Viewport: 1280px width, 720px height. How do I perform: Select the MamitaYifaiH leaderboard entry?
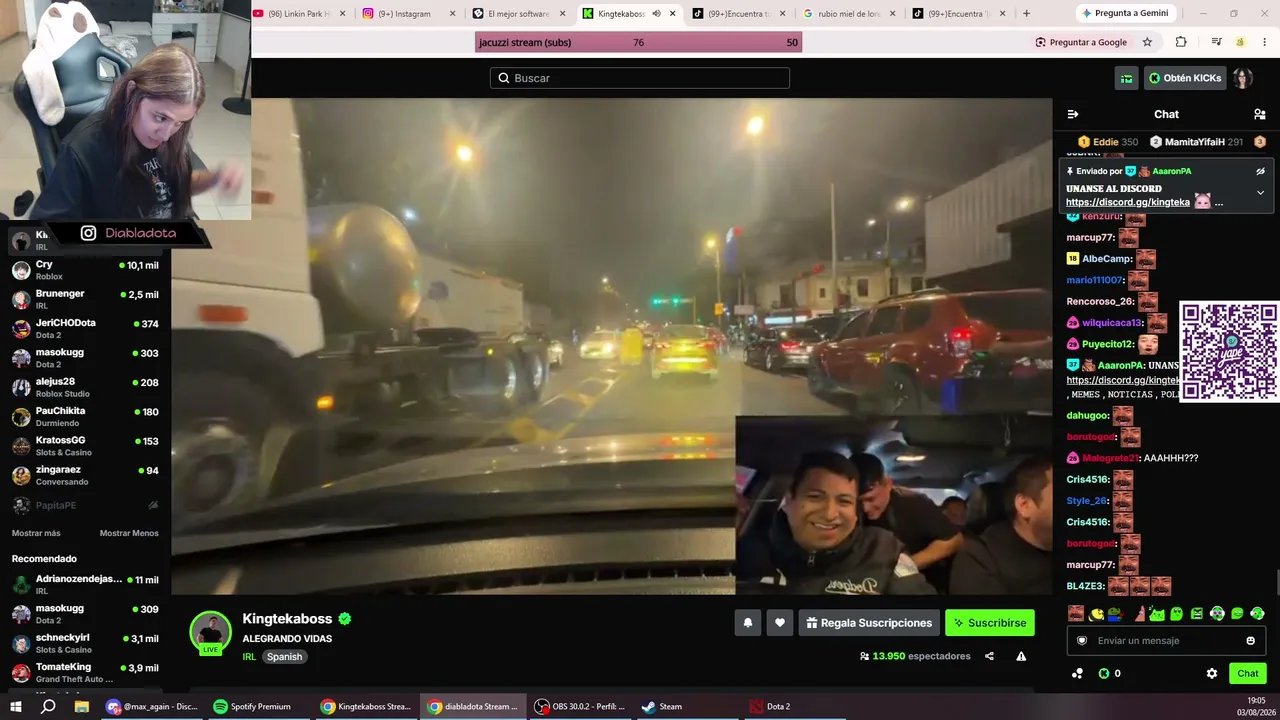point(1196,142)
